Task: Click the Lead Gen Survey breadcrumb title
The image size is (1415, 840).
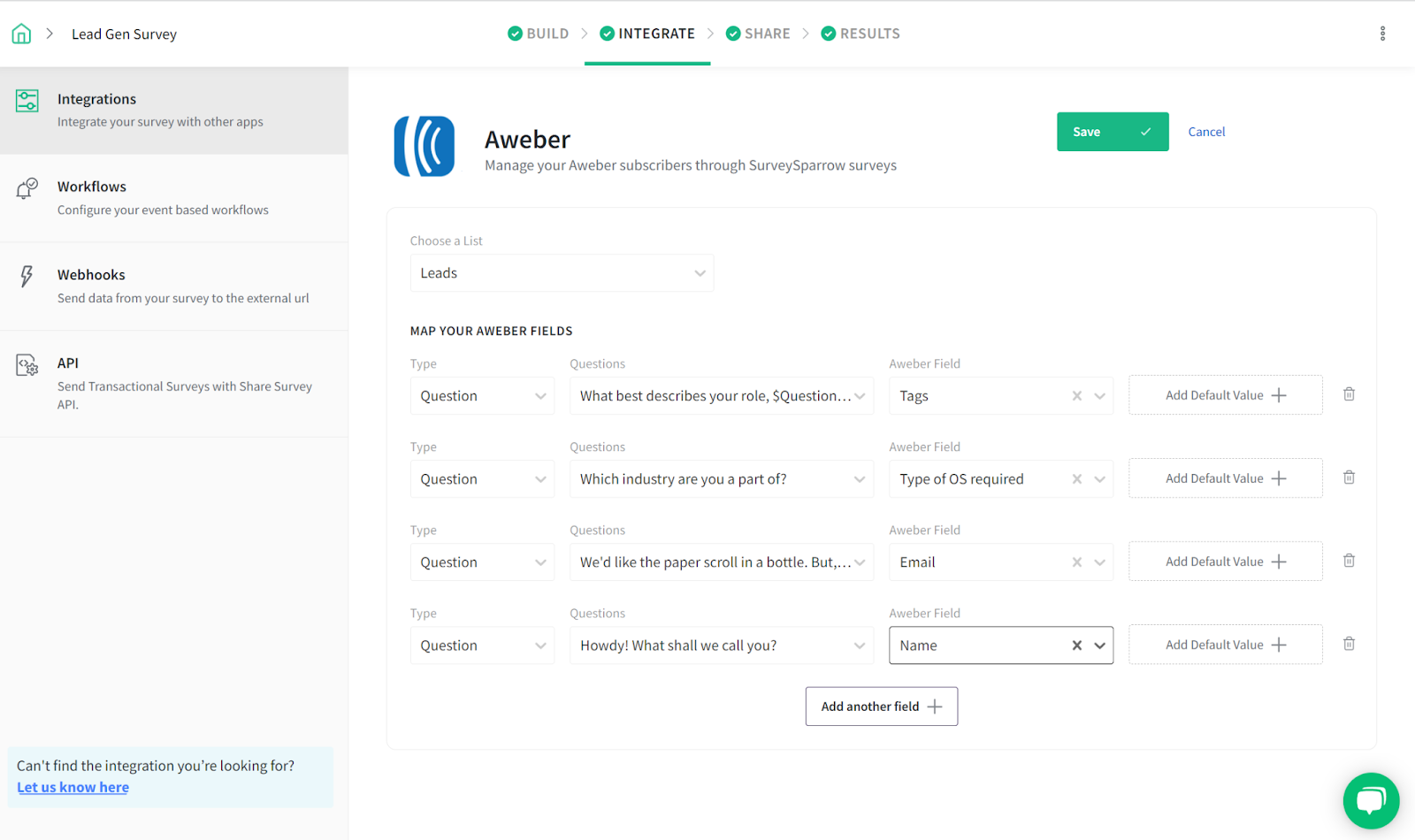Action: [124, 34]
